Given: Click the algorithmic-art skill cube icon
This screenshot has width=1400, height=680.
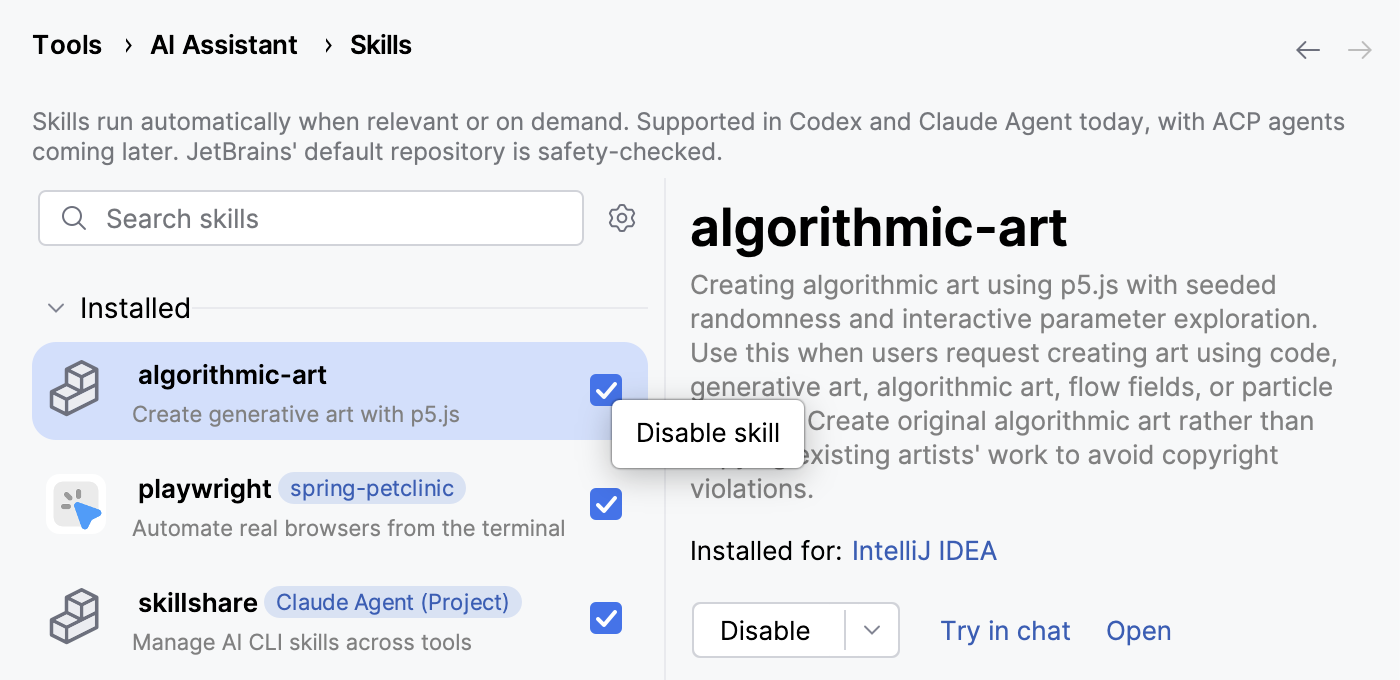Looking at the screenshot, I should (75, 390).
